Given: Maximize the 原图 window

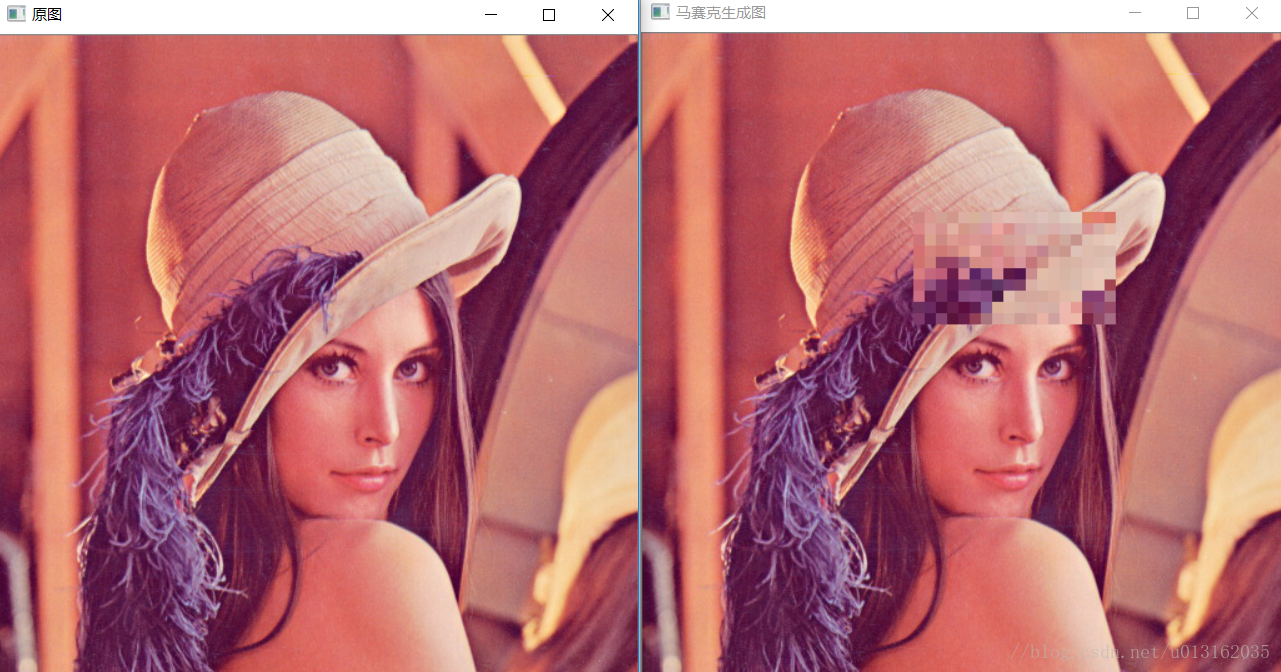Looking at the screenshot, I should pos(549,15).
